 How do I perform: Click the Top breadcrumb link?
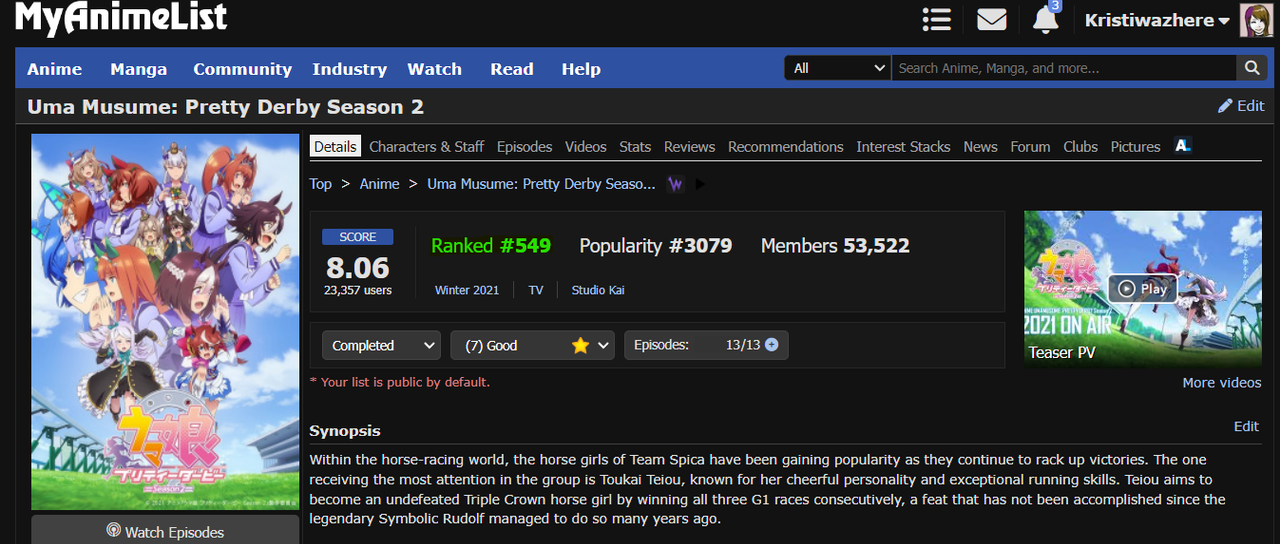click(x=320, y=184)
